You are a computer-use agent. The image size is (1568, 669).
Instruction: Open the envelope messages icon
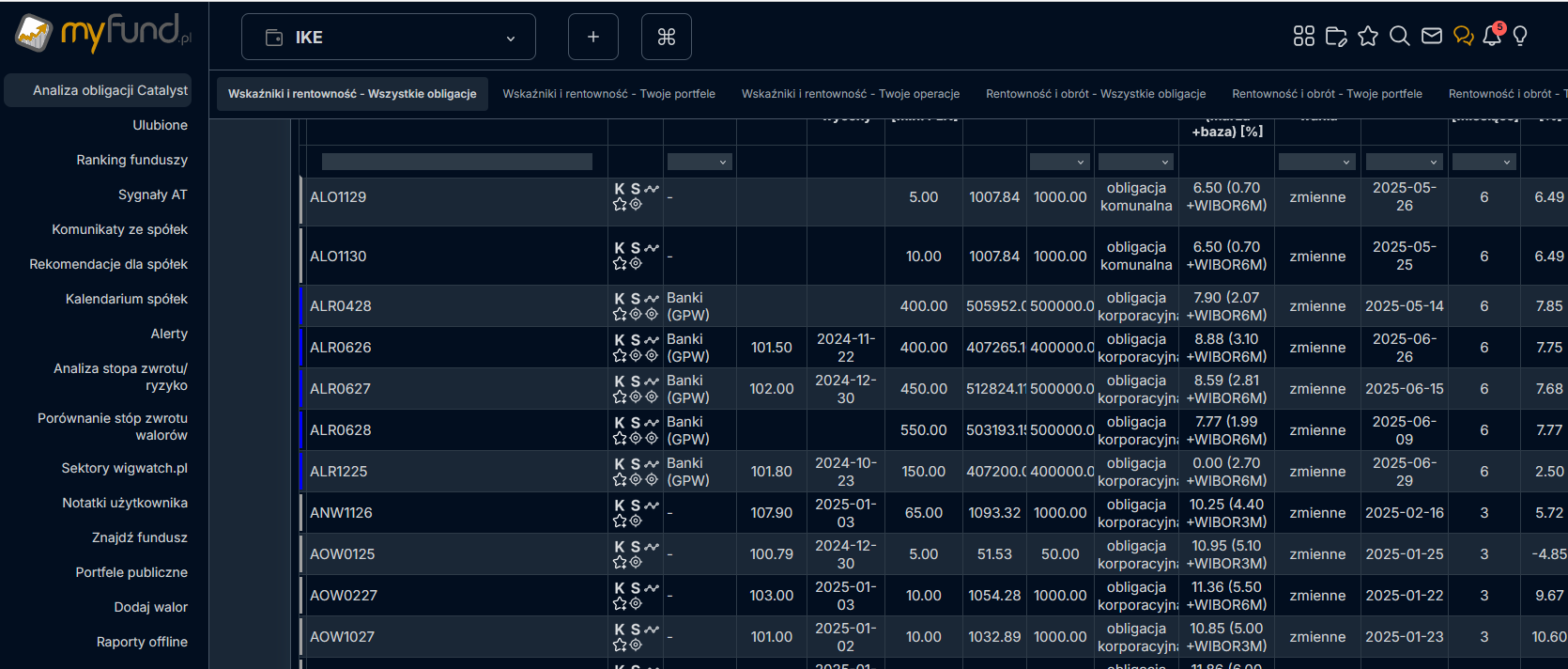tap(1431, 37)
